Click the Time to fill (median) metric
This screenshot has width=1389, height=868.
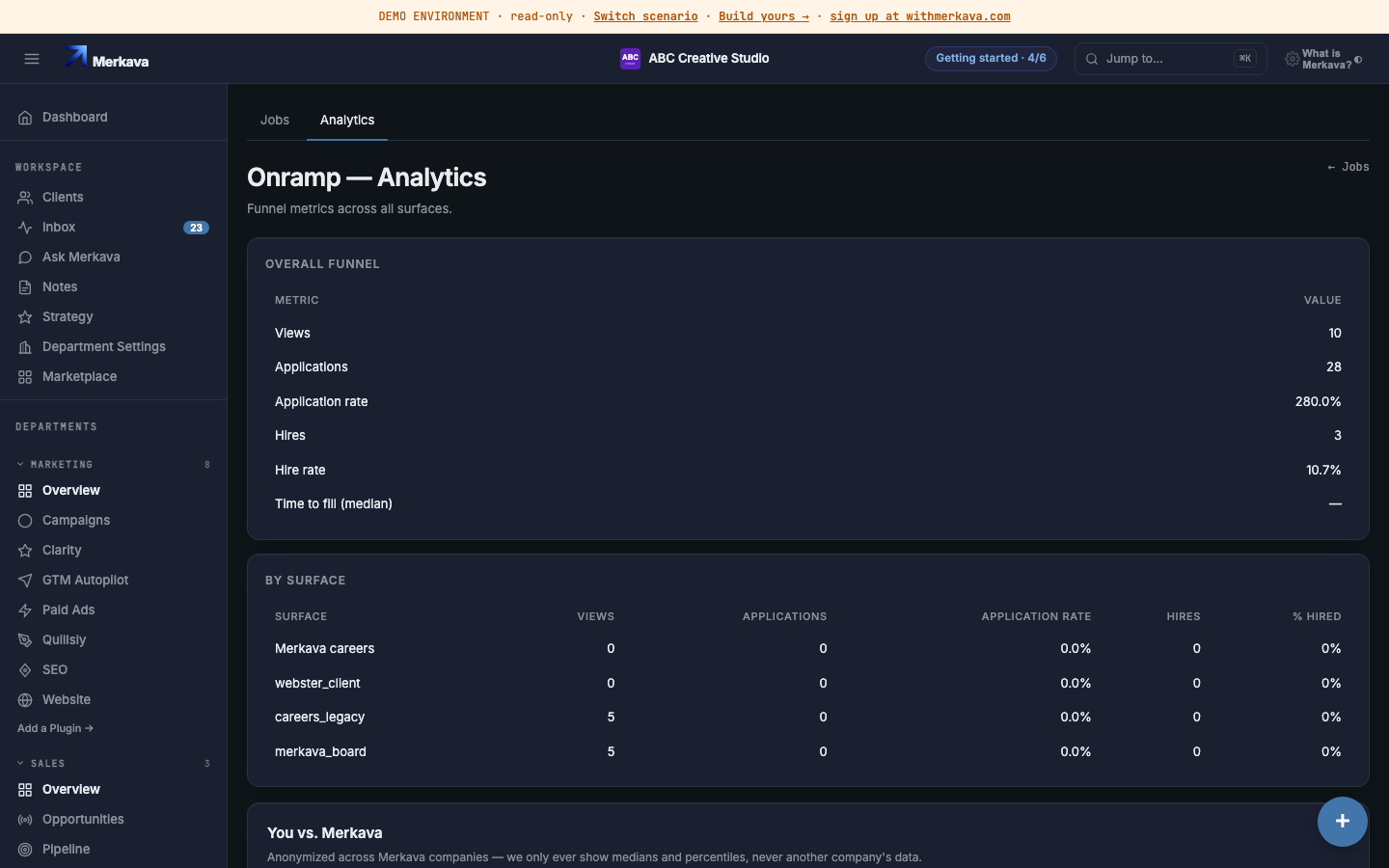[334, 504]
